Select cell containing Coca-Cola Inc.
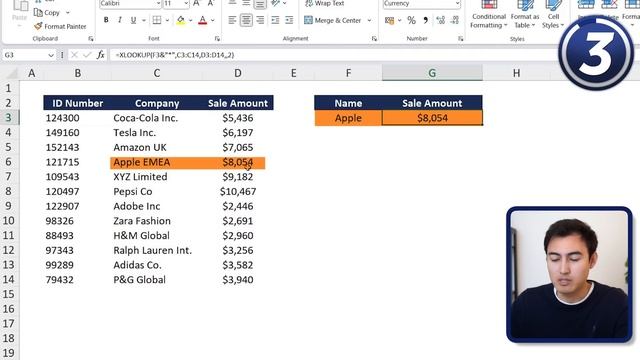640x360 pixels. coord(157,118)
